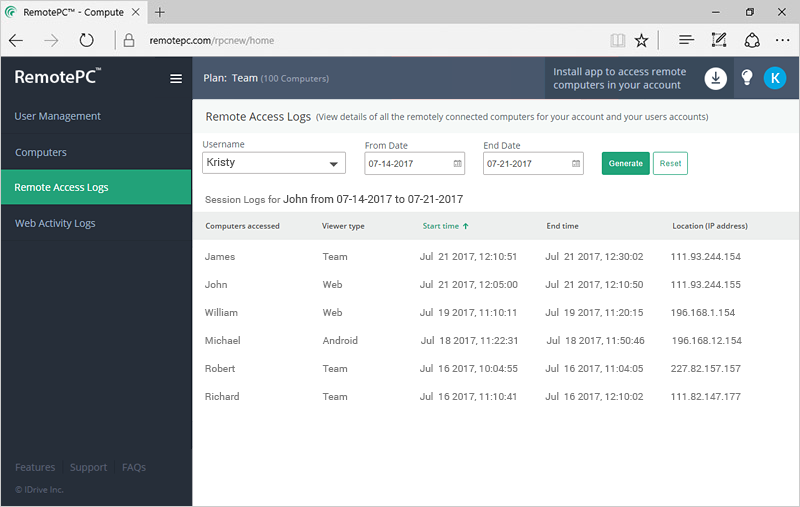Screen dimensions: 800x507
Task: Click Plan: Team label in header
Action: click(x=231, y=78)
